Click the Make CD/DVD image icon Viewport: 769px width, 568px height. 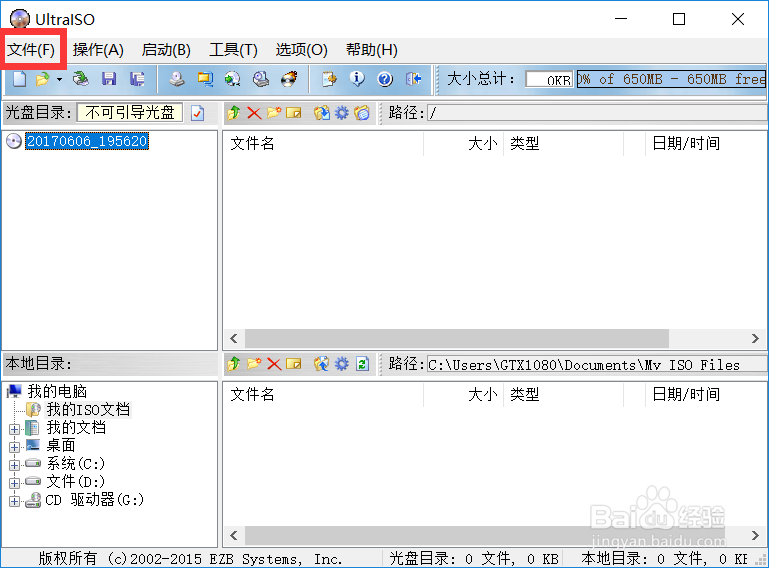coord(177,79)
